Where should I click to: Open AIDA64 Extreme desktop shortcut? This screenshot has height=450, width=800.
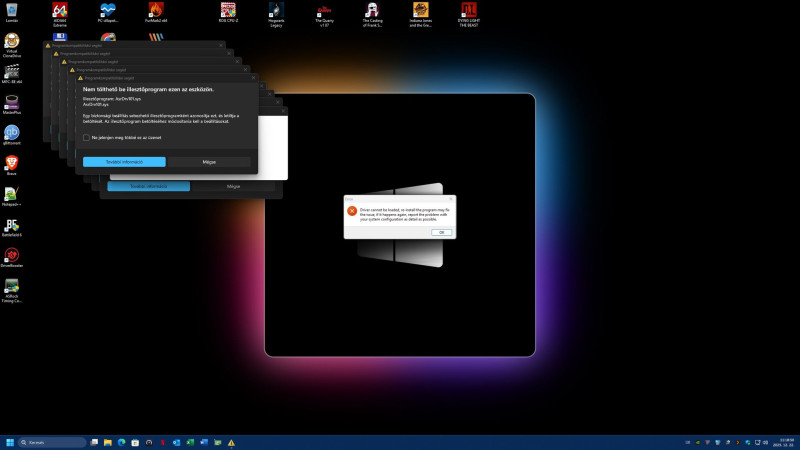click(x=60, y=14)
